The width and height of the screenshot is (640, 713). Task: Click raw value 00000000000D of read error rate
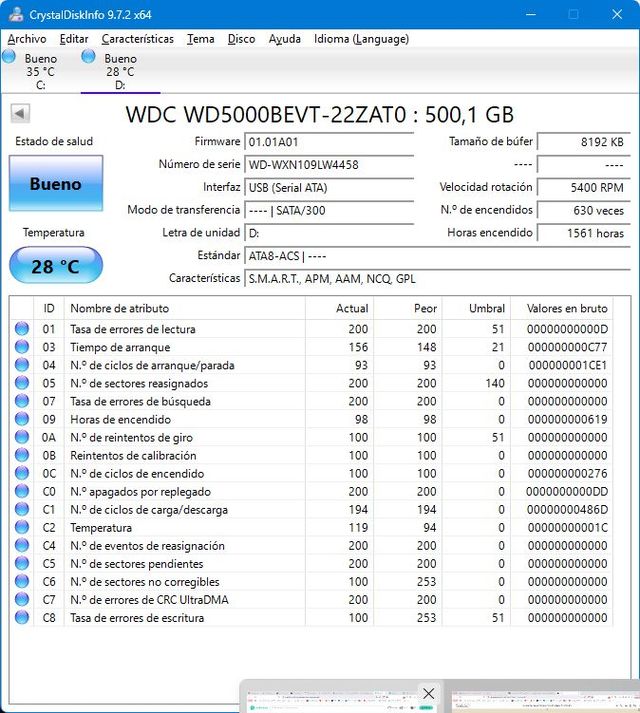click(x=567, y=329)
